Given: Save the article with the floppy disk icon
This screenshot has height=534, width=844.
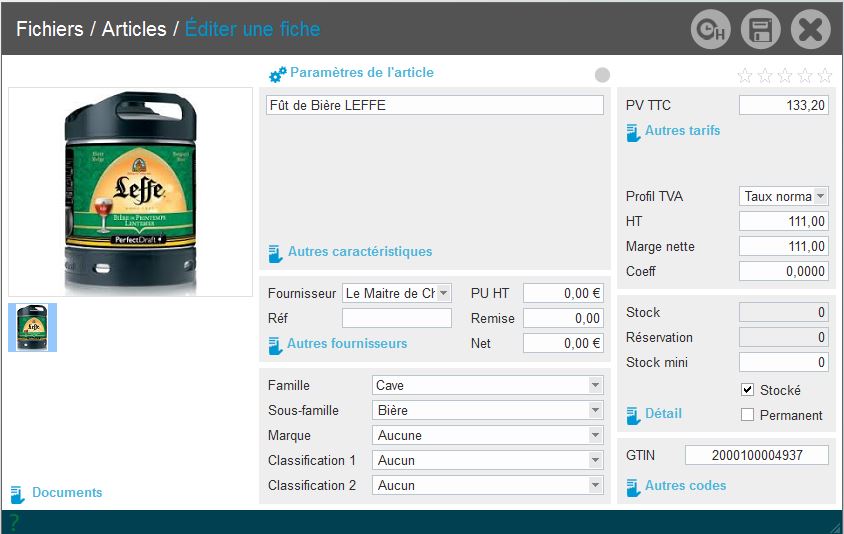Looking at the screenshot, I should tap(761, 30).
